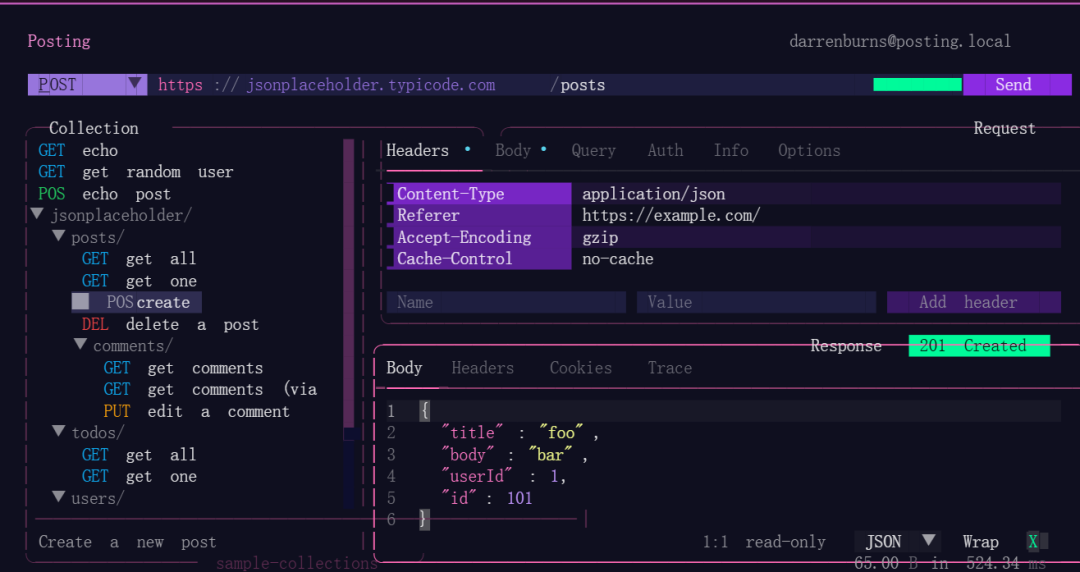Open the response Cookies tab

point(581,367)
